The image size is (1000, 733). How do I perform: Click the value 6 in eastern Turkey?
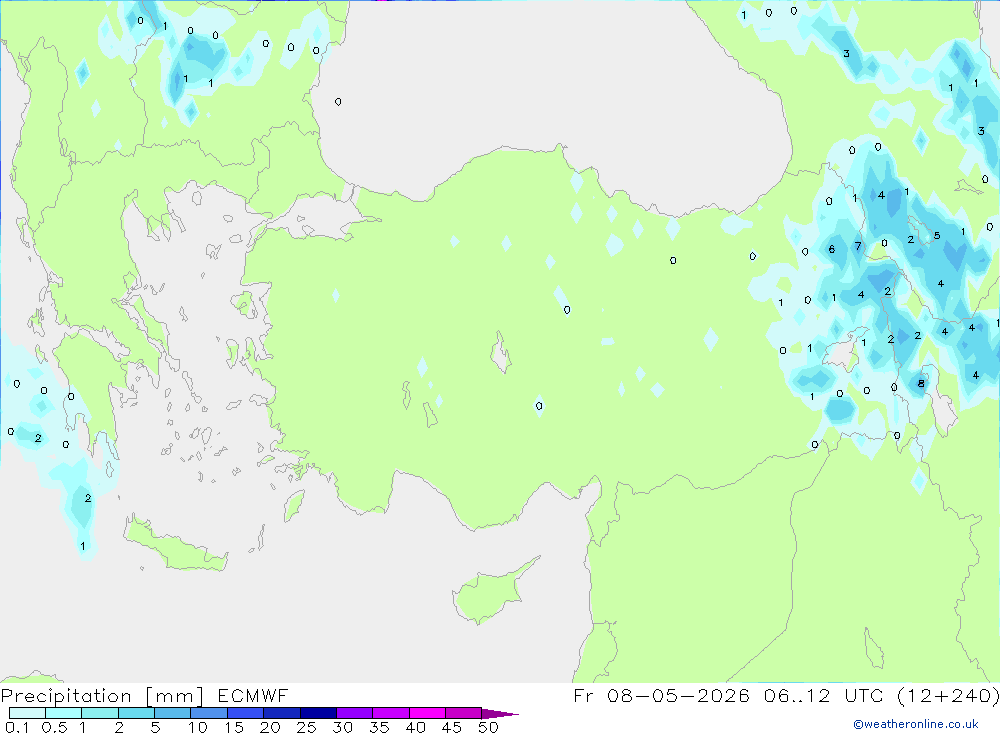click(831, 249)
